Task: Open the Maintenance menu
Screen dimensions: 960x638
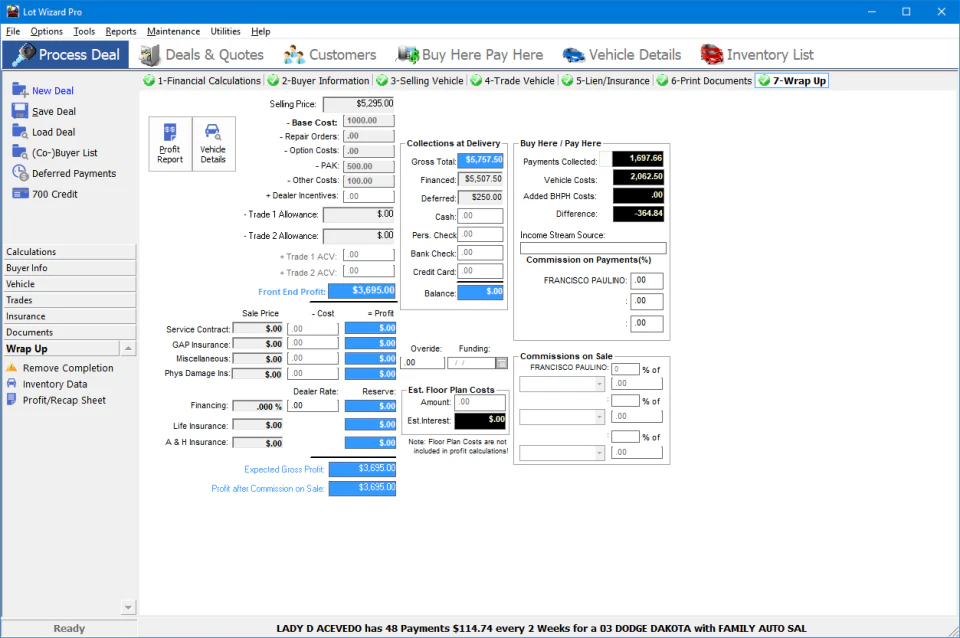Action: click(172, 31)
